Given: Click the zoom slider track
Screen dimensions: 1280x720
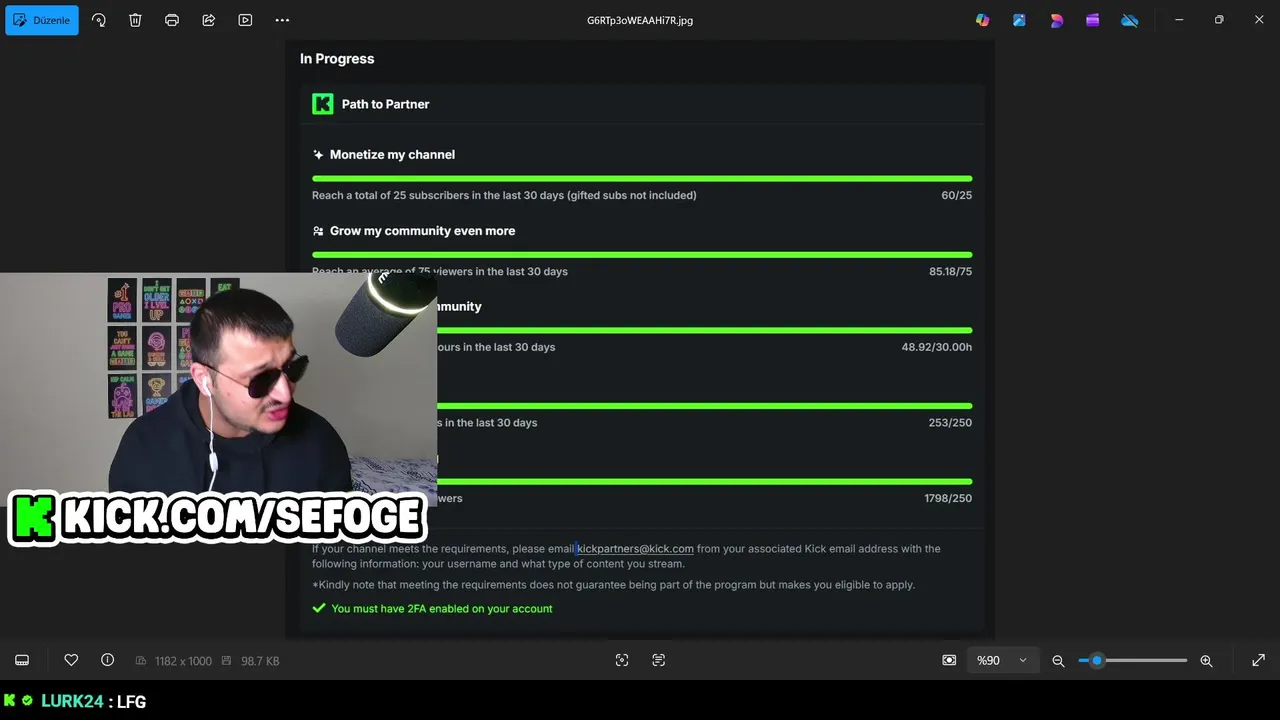Looking at the screenshot, I should point(1133,660).
